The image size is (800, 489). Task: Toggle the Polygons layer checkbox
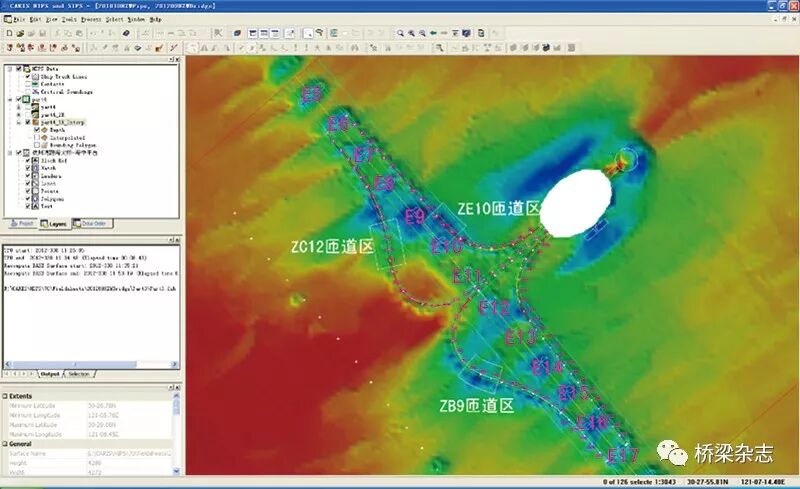(x=28, y=199)
